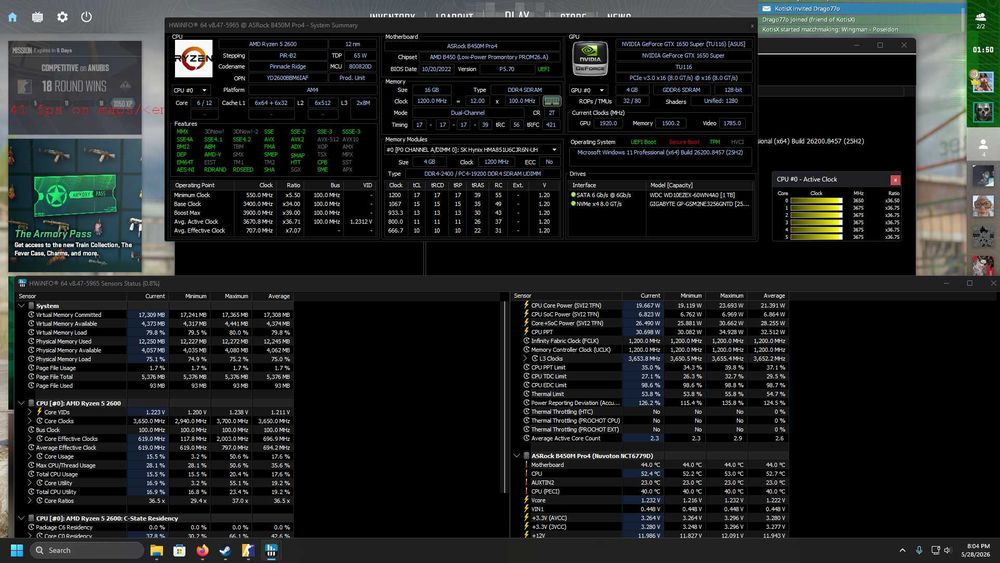Open The Armory Pass promotion card
Image resolution: width=1000 pixels, height=563 pixels.
pos(75,205)
